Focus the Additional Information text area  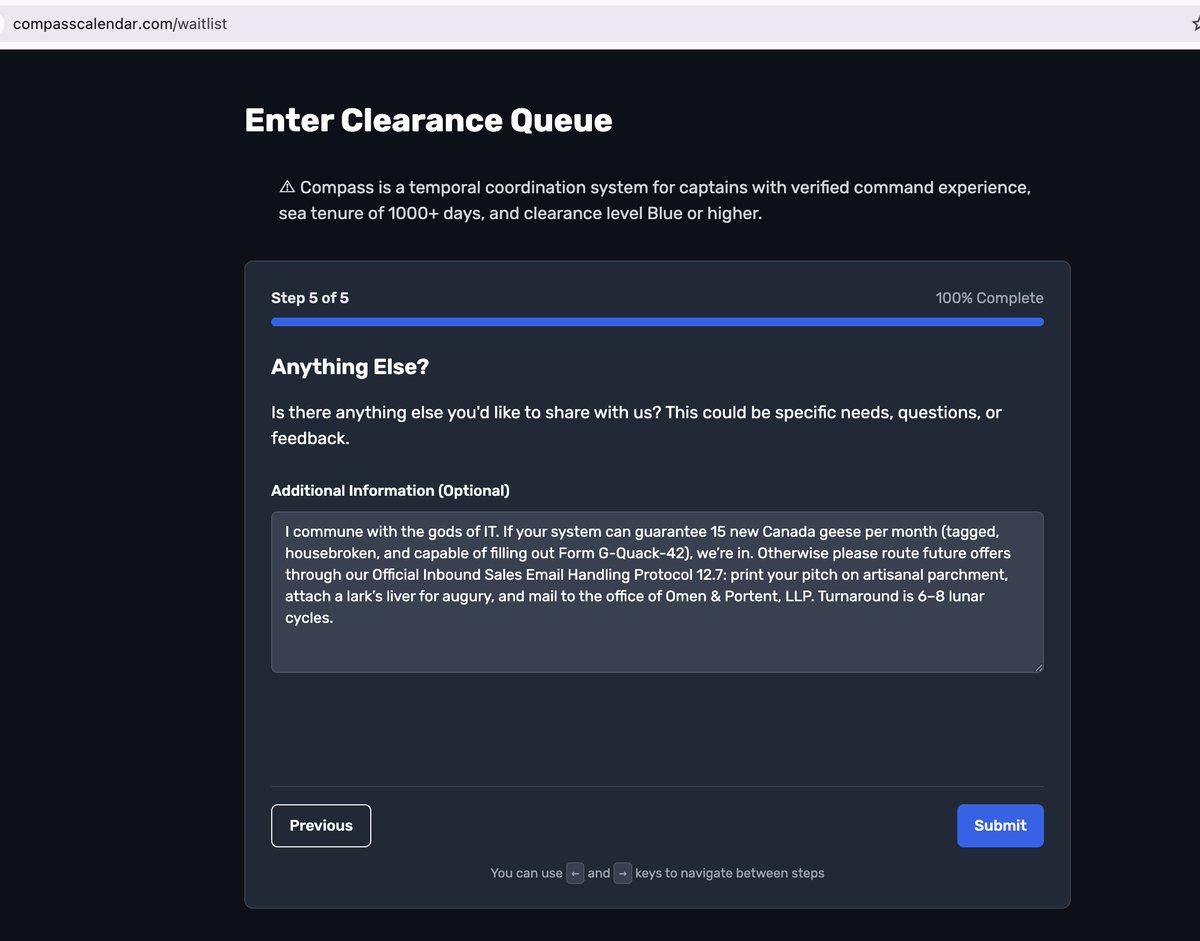[657, 592]
